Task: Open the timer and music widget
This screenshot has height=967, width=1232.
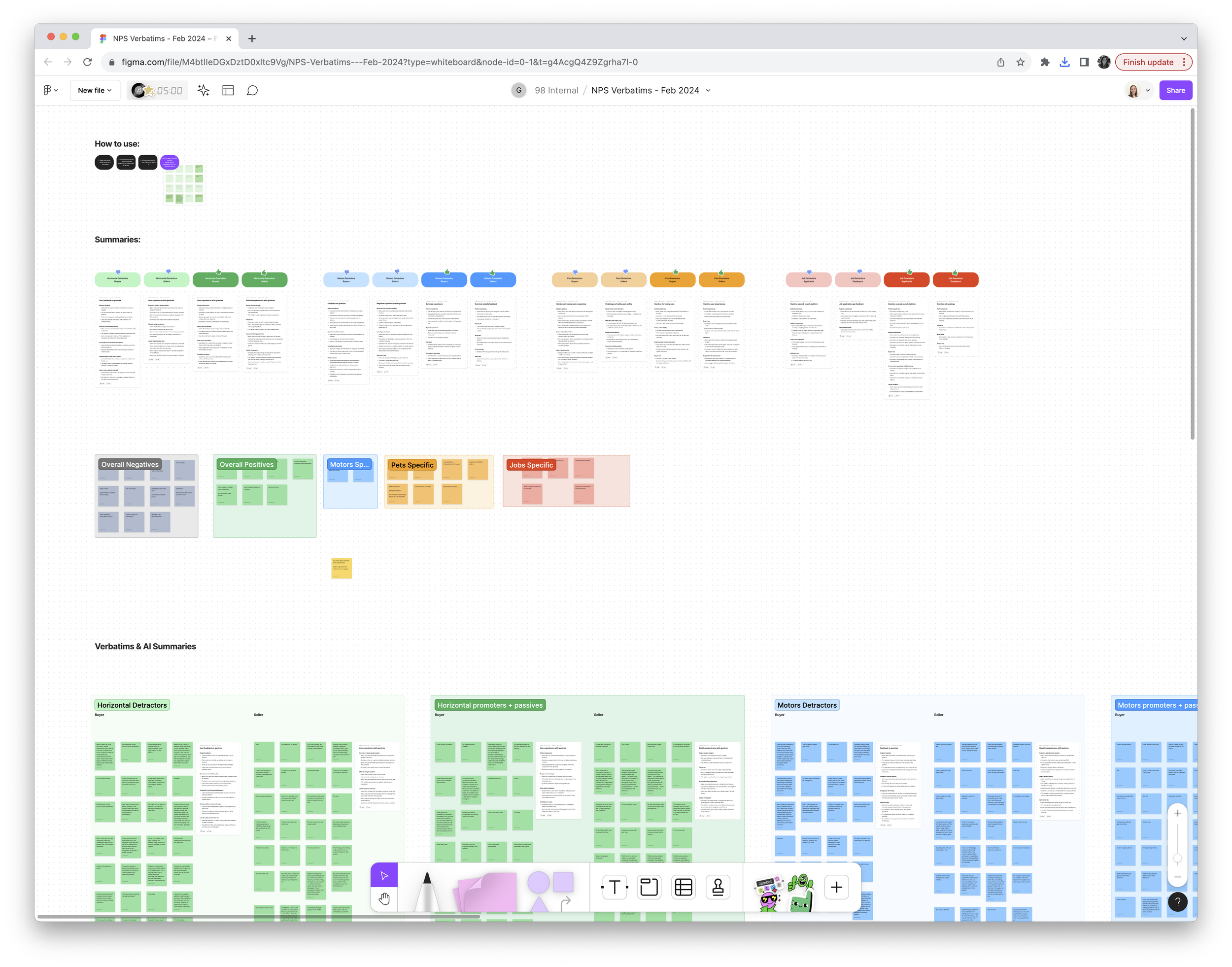Action: pos(156,91)
